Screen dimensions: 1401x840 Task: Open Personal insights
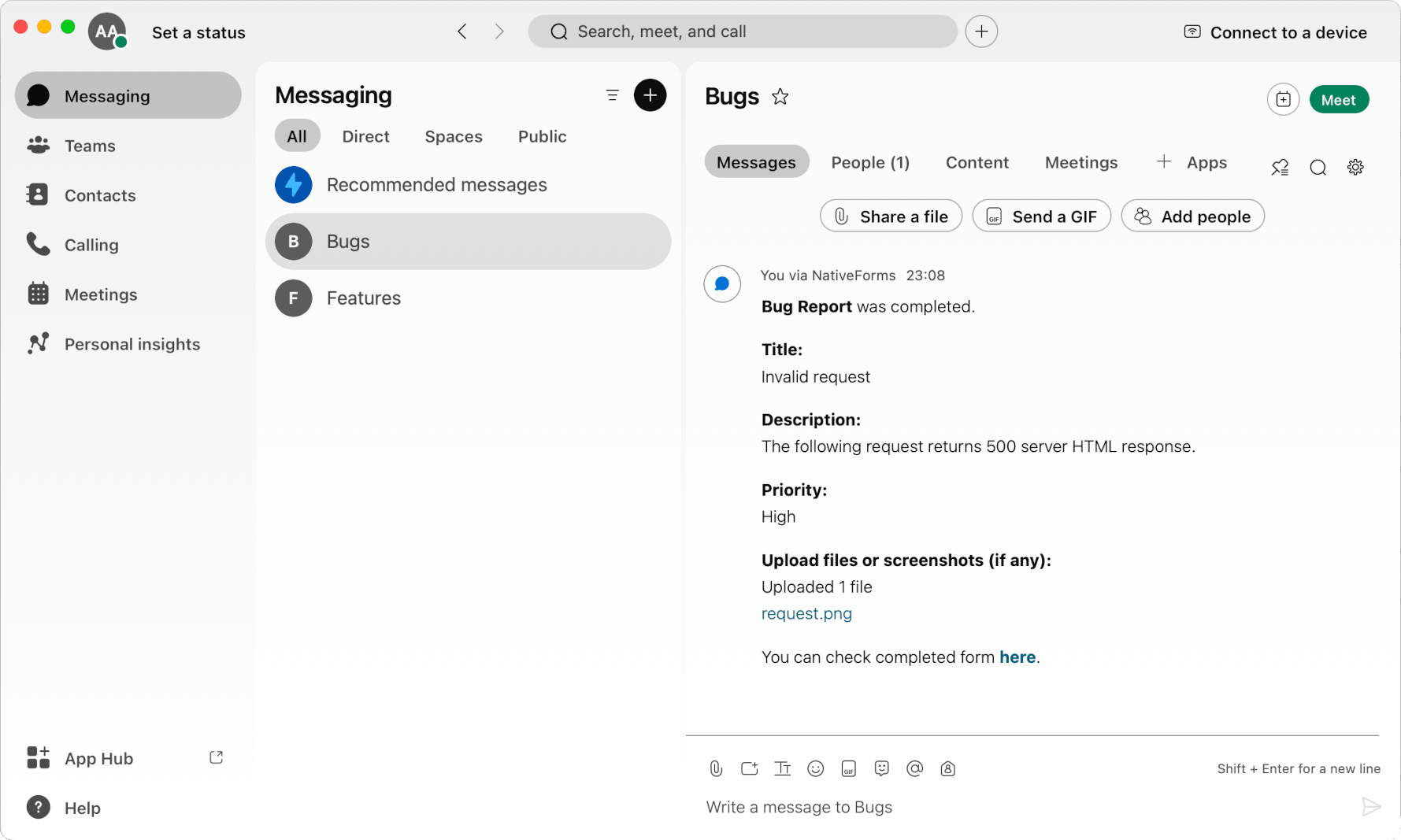[113, 344]
